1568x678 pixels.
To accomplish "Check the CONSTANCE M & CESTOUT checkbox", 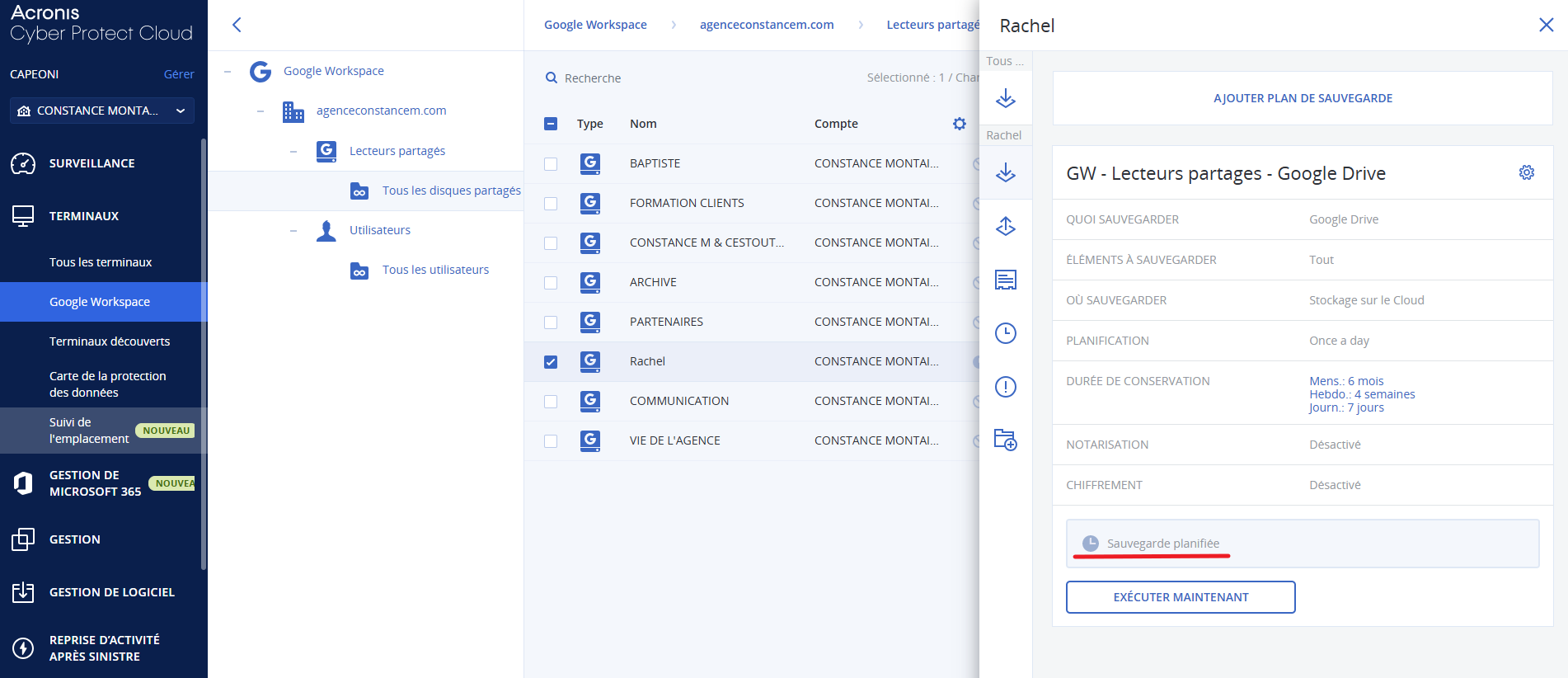I will click(551, 243).
